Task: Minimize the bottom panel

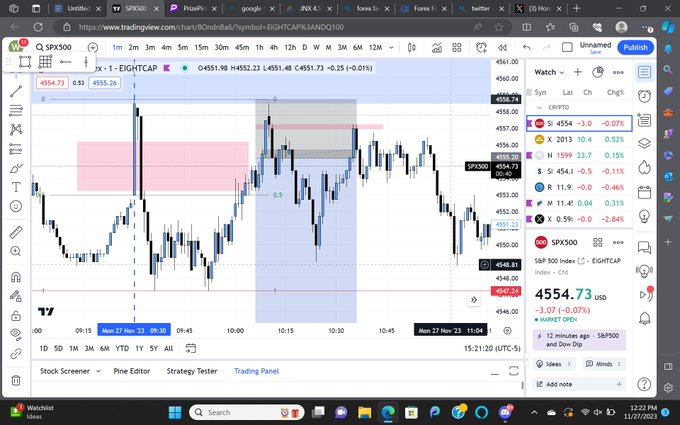Action: point(495,372)
